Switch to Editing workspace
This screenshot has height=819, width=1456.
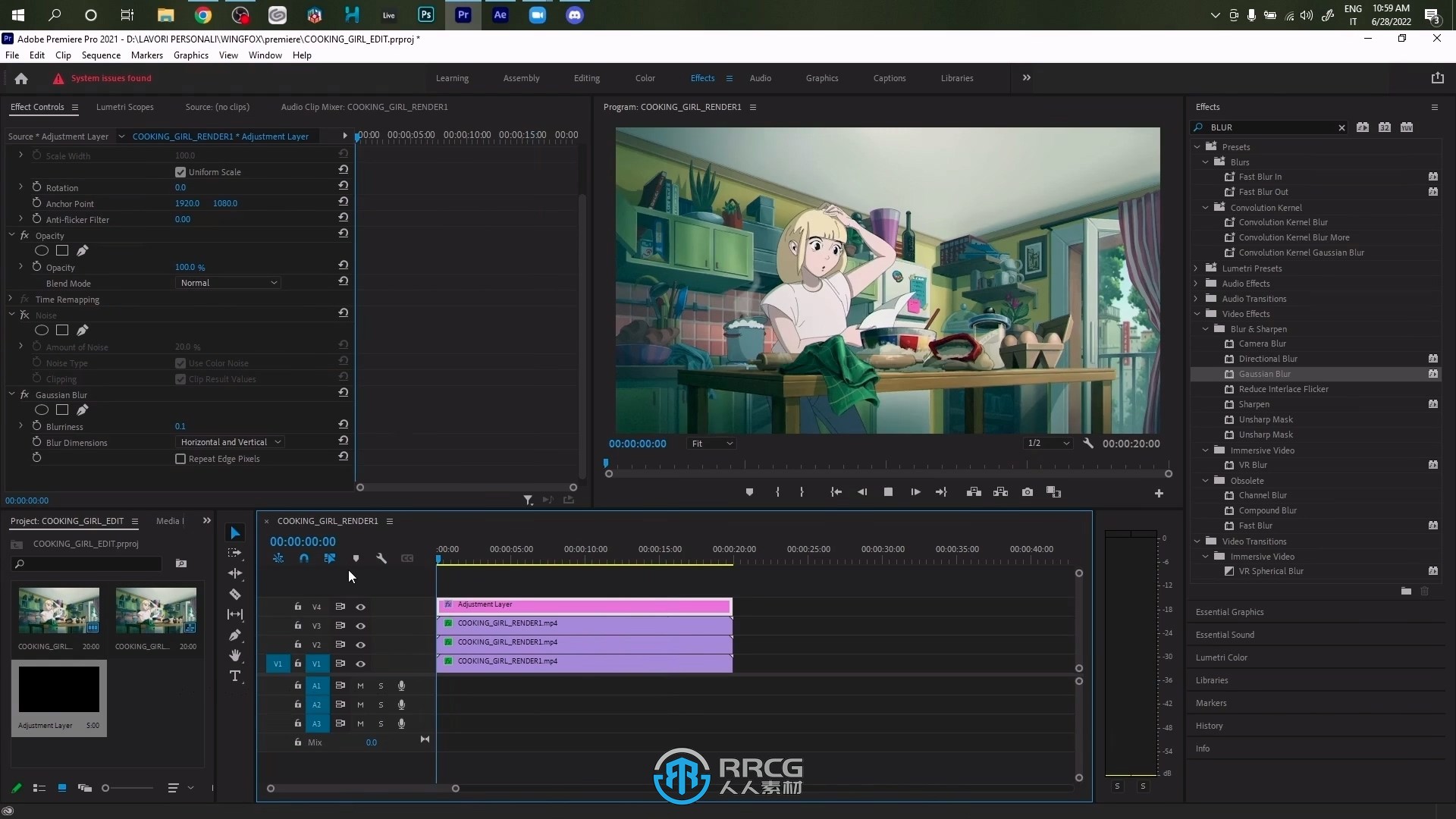[586, 78]
